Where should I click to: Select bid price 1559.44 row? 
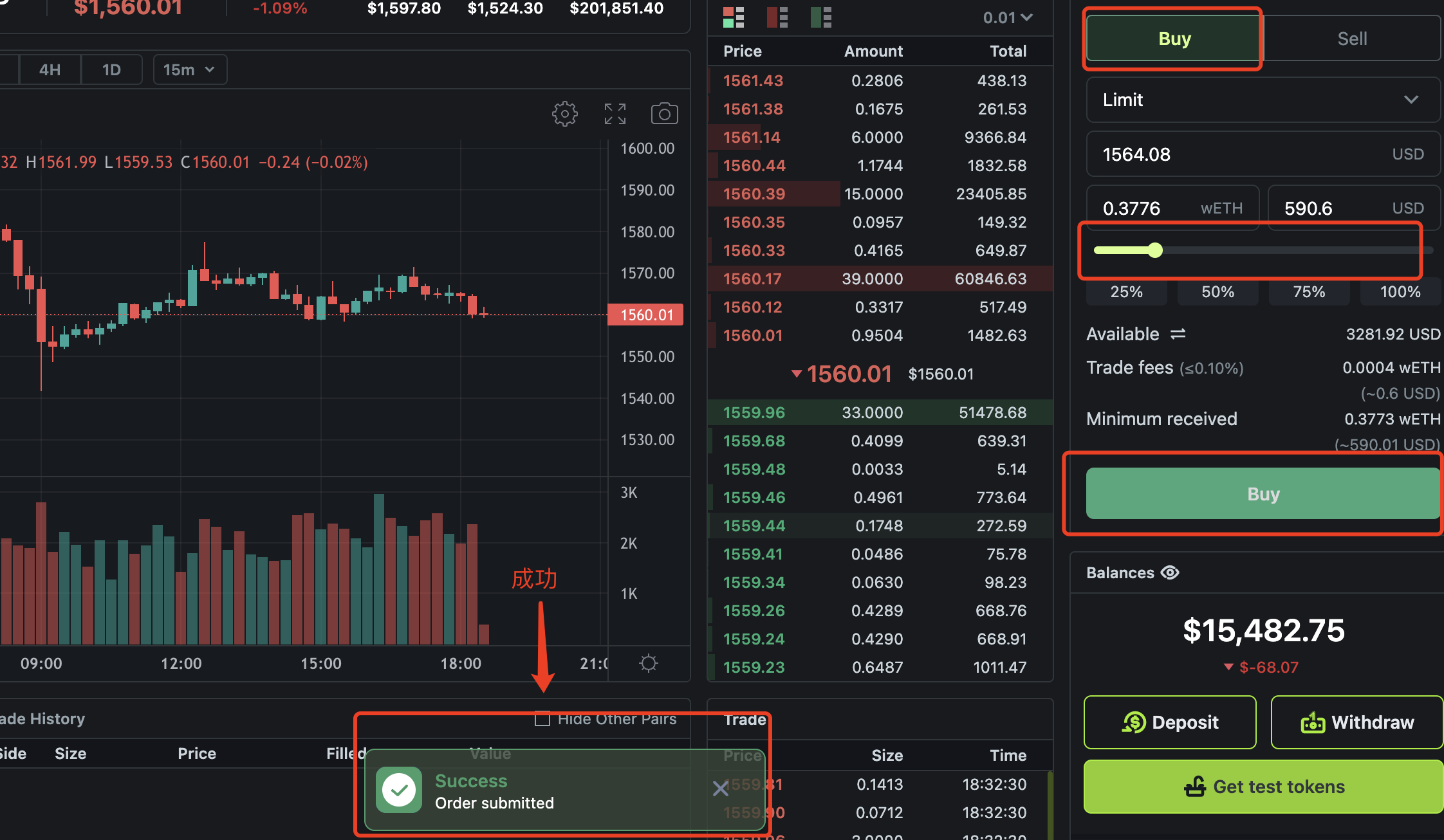click(x=880, y=525)
